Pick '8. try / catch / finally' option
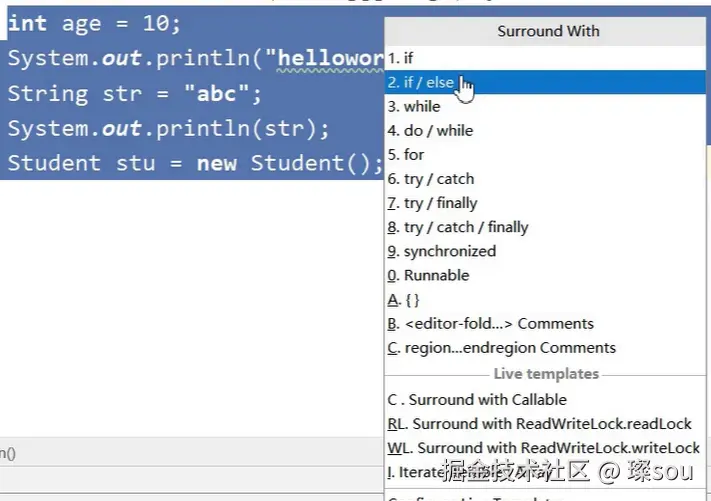 (x=545, y=227)
